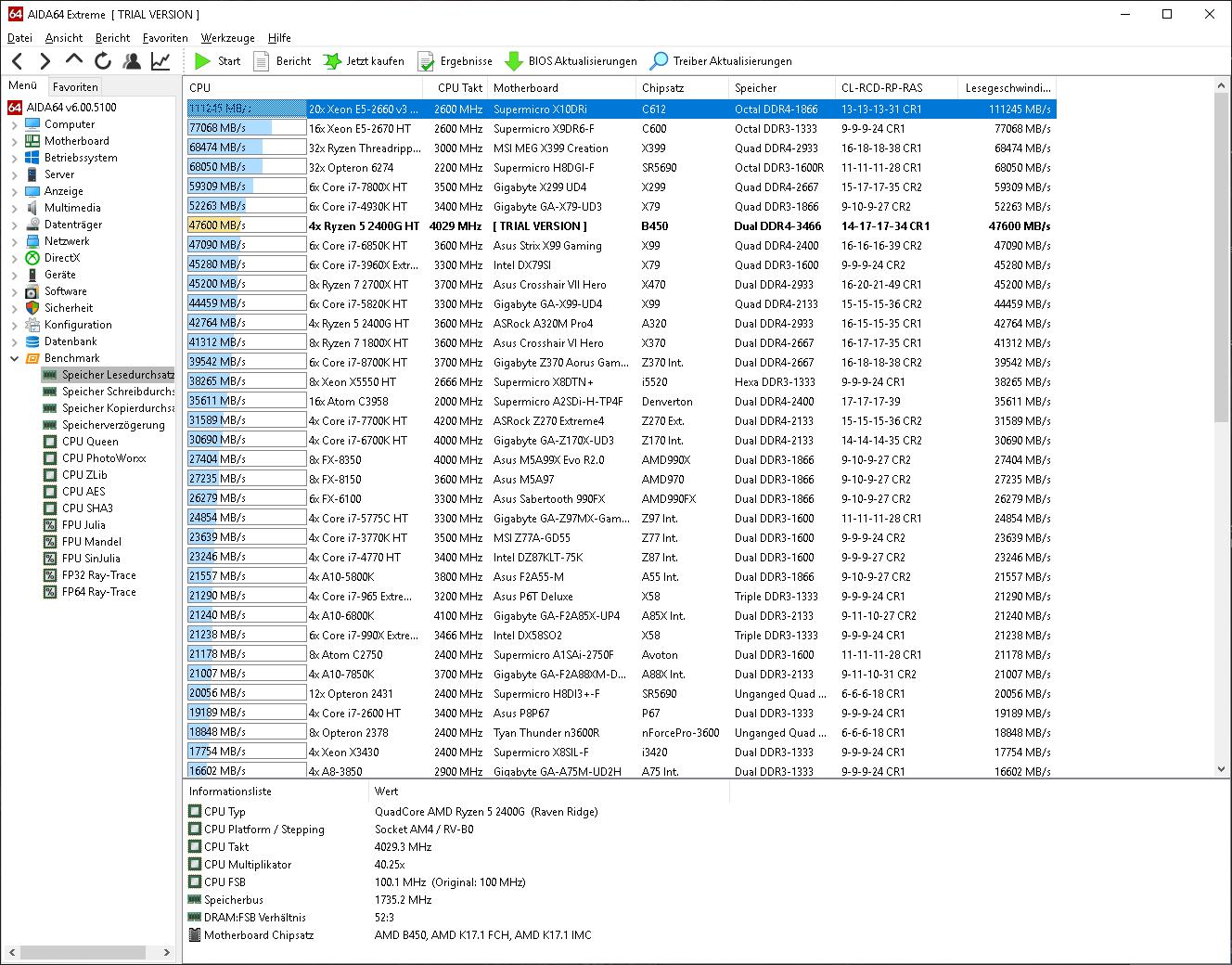Screen dimensions: 1232x965
Task: Click the BIOS Aktualisierungen green arrow icon
Action: tap(513, 61)
